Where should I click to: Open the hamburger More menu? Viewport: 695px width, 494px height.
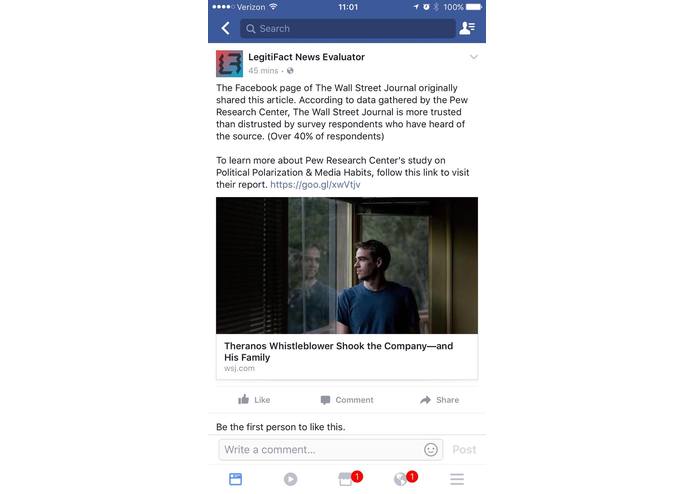[x=457, y=479]
